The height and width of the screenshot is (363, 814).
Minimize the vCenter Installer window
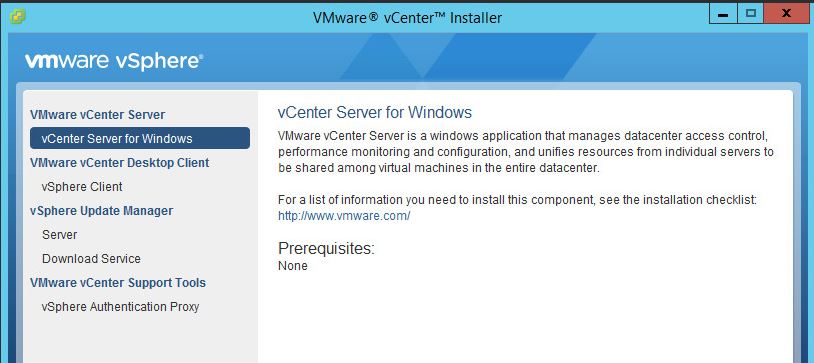click(x=723, y=14)
